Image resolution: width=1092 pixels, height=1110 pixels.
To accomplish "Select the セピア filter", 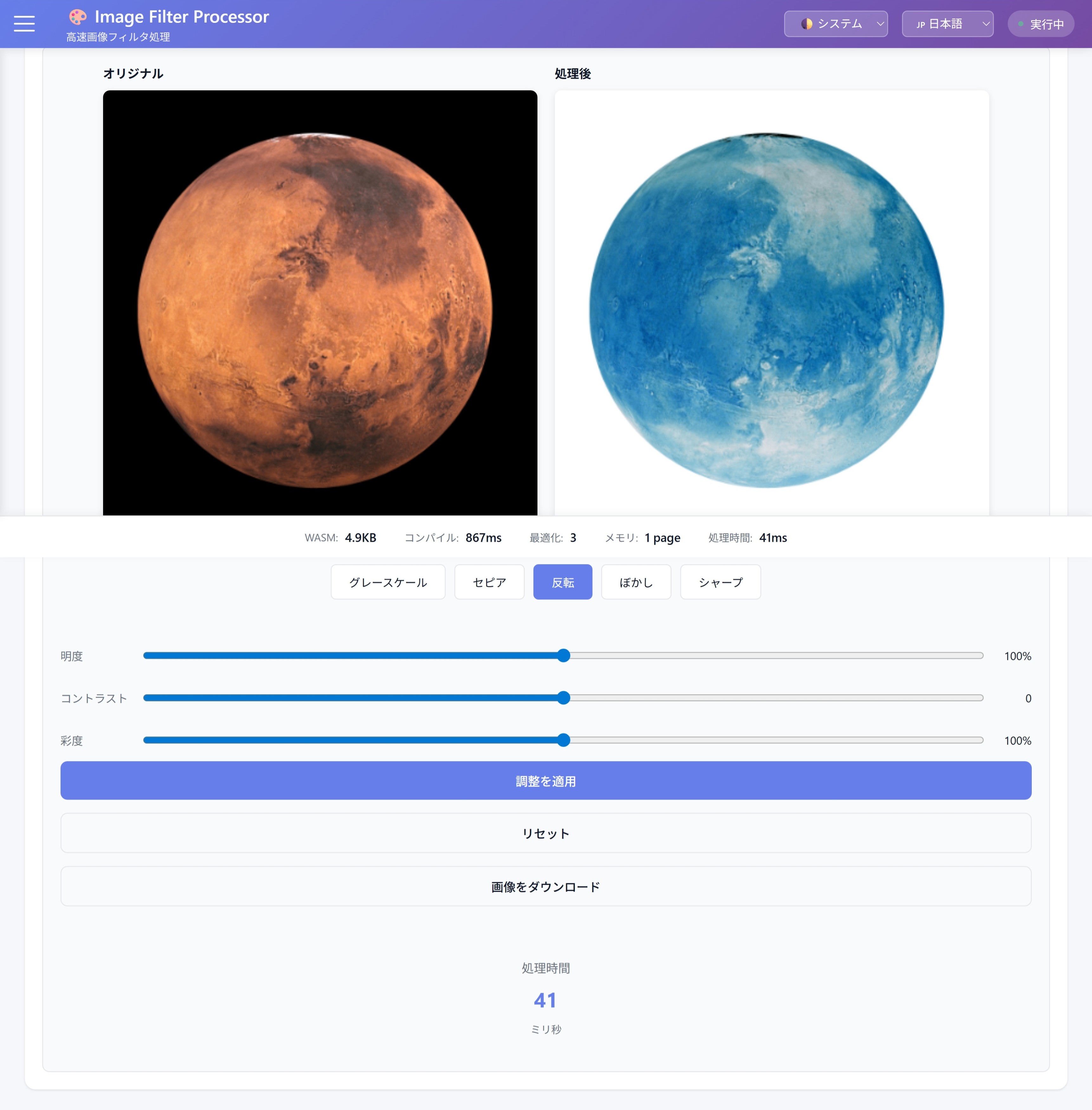I will pyautogui.click(x=489, y=582).
